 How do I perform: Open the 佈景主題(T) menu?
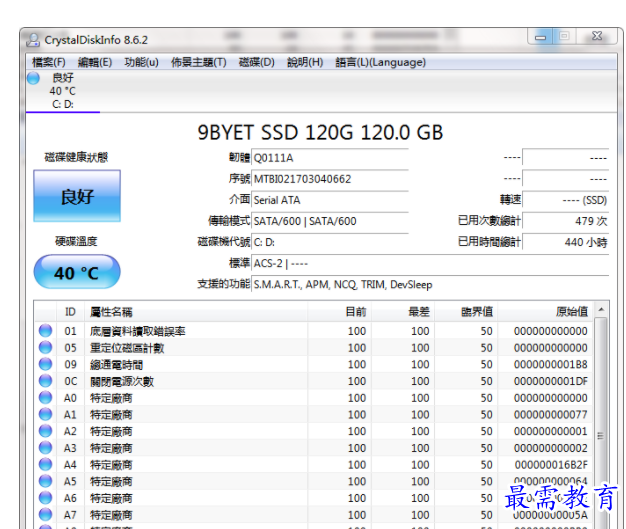(198, 62)
